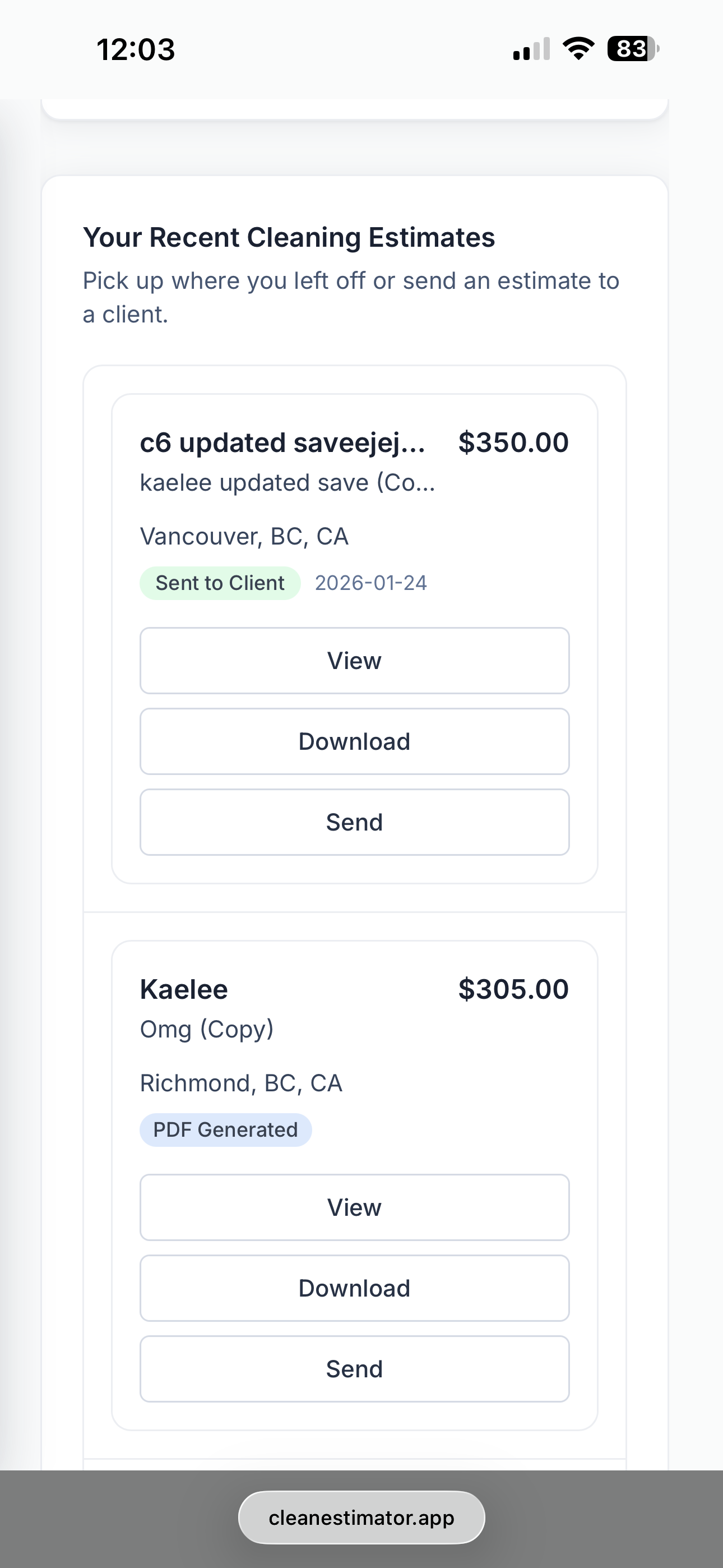The width and height of the screenshot is (723, 1568).
Task: Click the $350.00 estimate amount
Action: click(x=513, y=442)
